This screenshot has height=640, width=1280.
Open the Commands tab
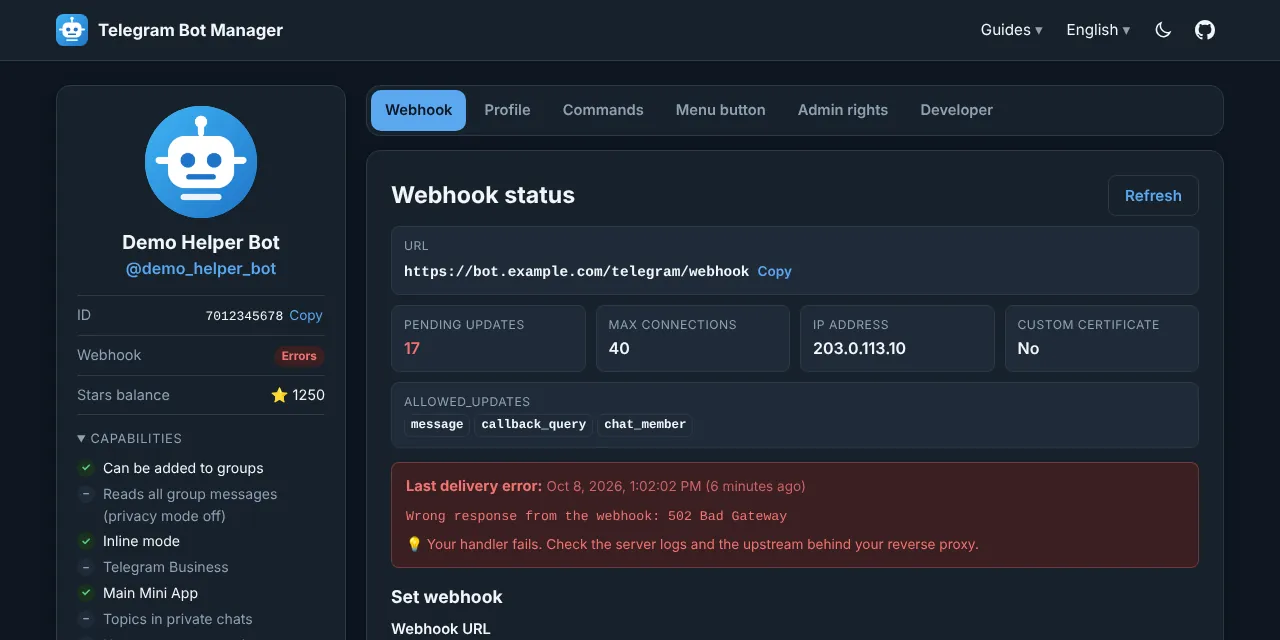[603, 110]
